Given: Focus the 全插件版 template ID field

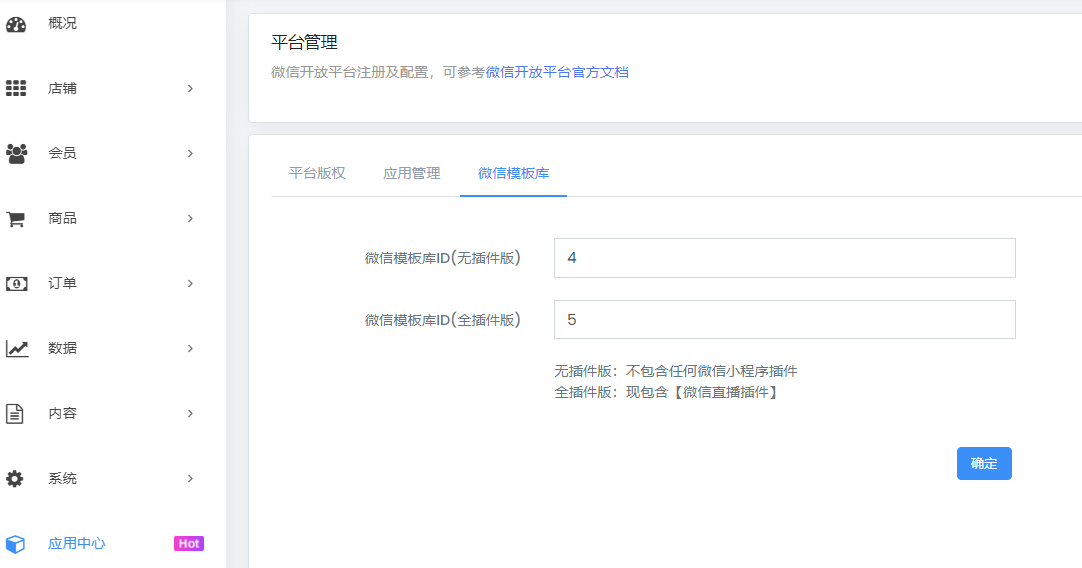Looking at the screenshot, I should 785,320.
